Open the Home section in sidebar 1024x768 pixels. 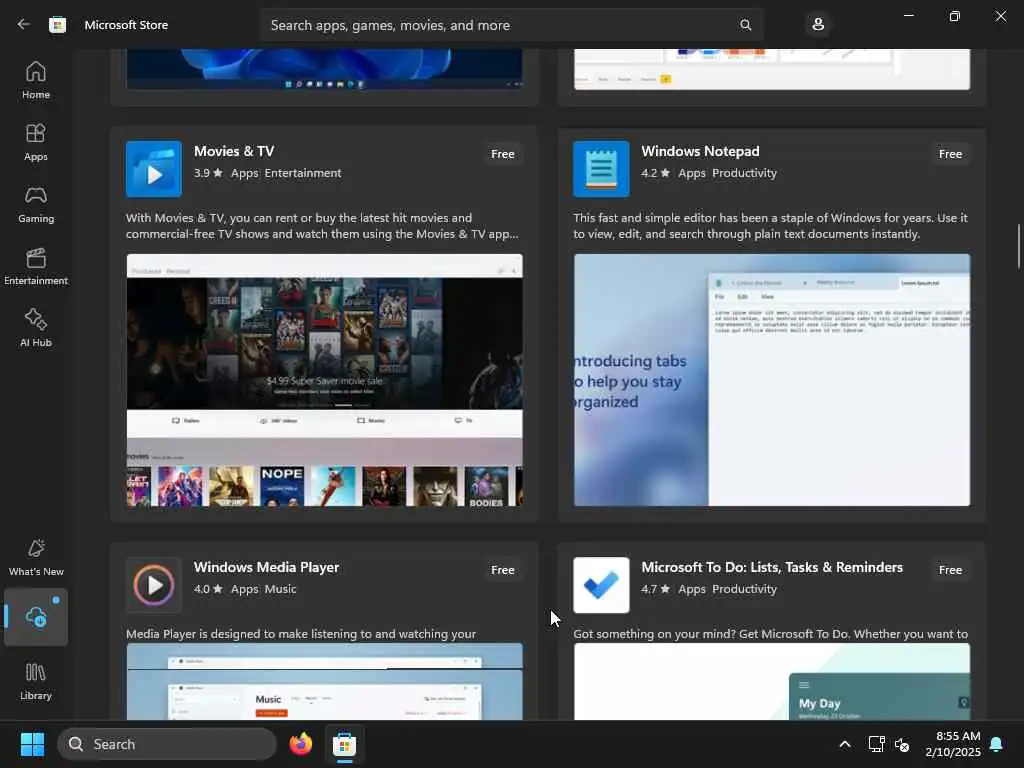(36, 80)
